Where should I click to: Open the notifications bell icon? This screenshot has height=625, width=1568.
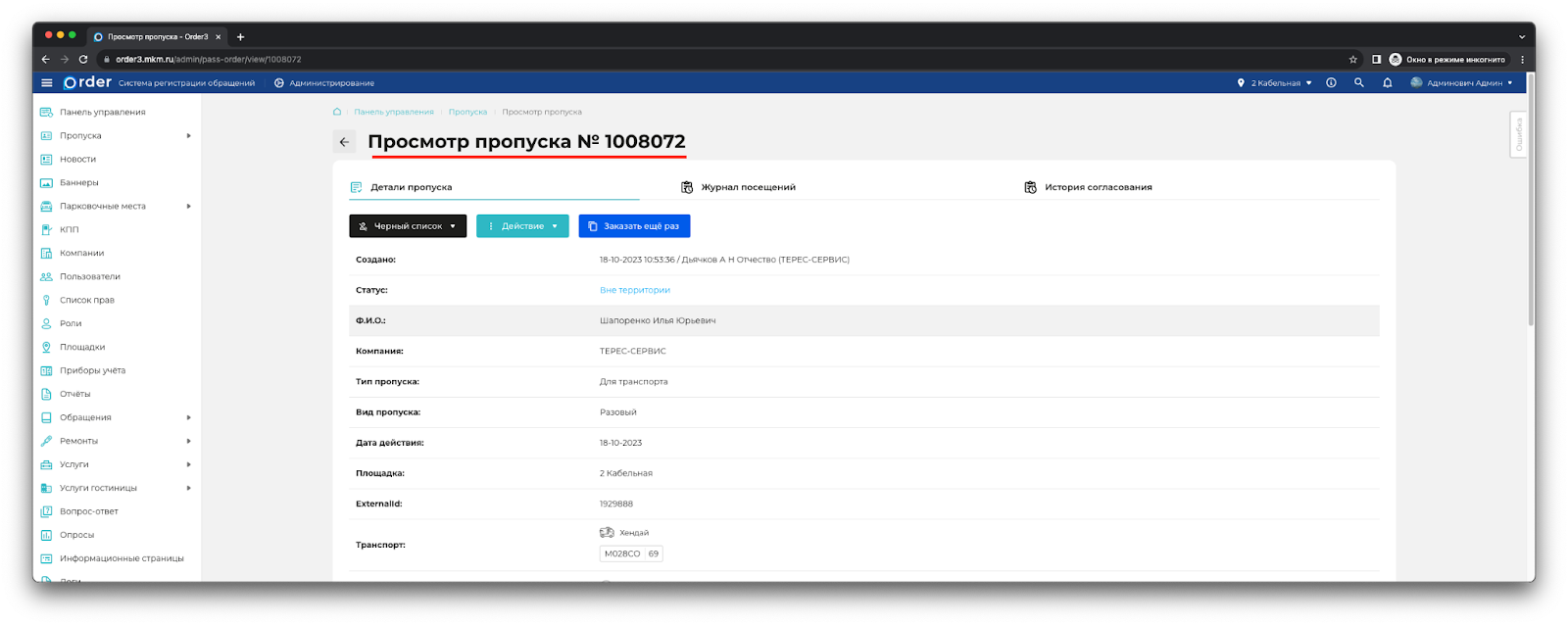[1387, 83]
